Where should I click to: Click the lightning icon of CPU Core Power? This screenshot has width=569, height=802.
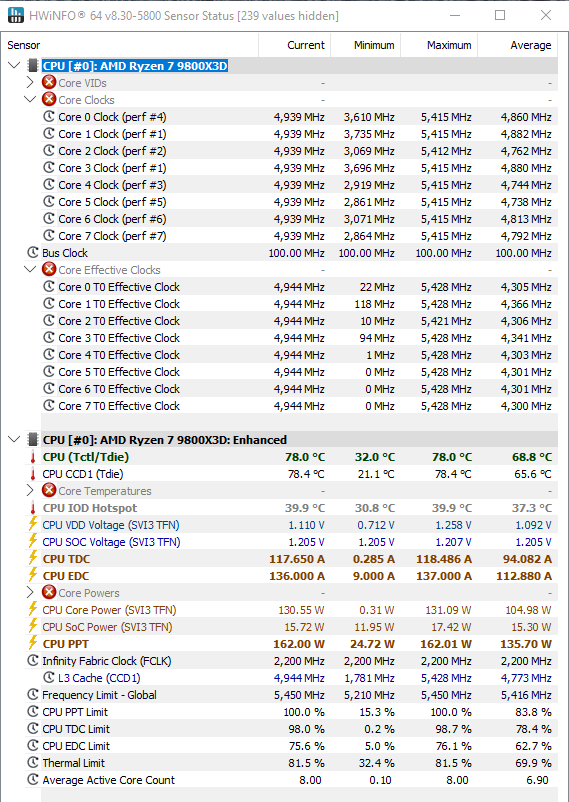pyautogui.click(x=33, y=609)
